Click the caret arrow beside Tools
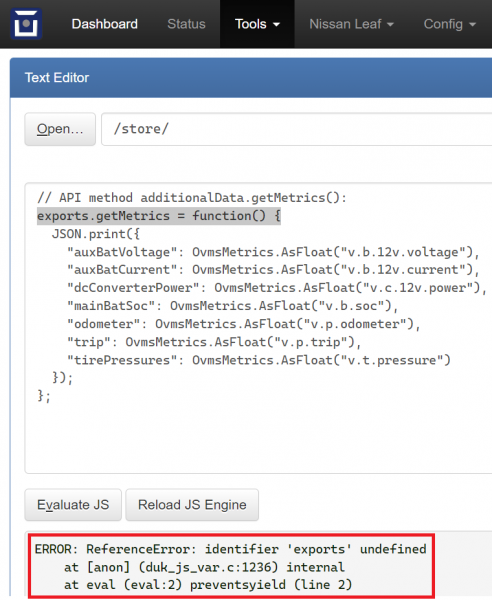The width and height of the screenshot is (492, 600). click(x=276, y=24)
